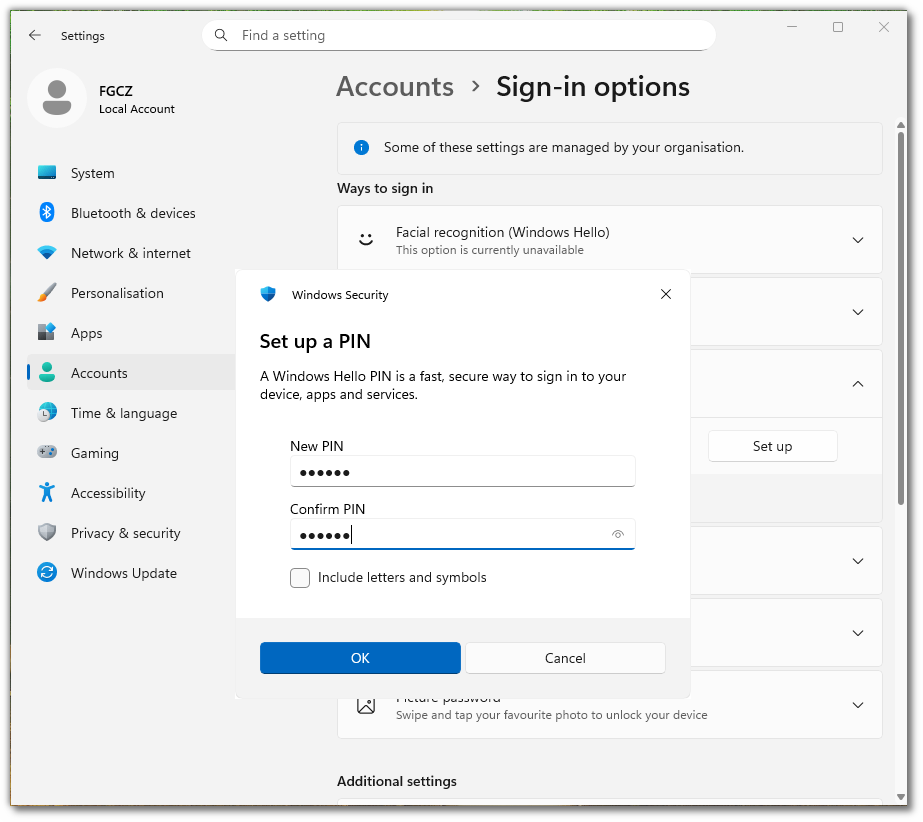The image size is (923, 822).
Task: Open Network & internet category
Action: (x=131, y=253)
